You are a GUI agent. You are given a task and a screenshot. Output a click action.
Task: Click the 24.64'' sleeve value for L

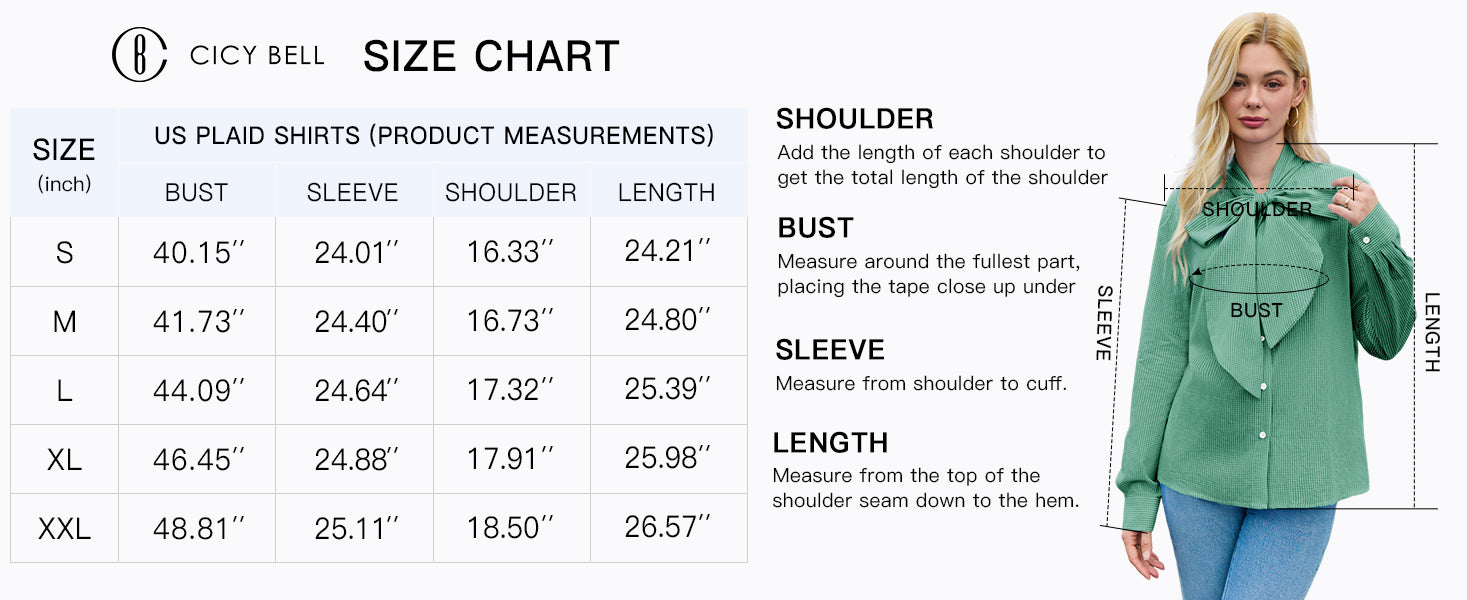pyautogui.click(x=356, y=390)
